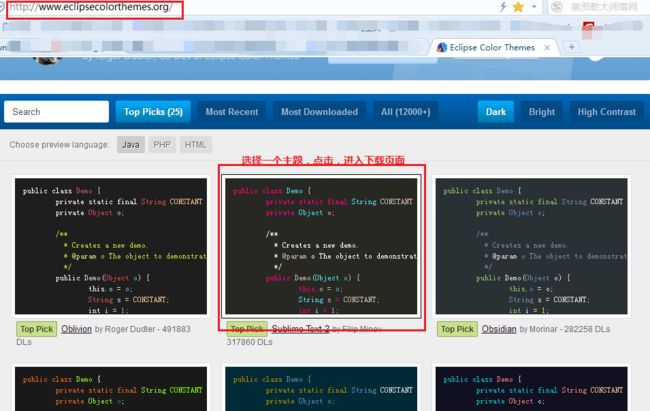Show Most Downloaded themes

[x=319, y=112]
